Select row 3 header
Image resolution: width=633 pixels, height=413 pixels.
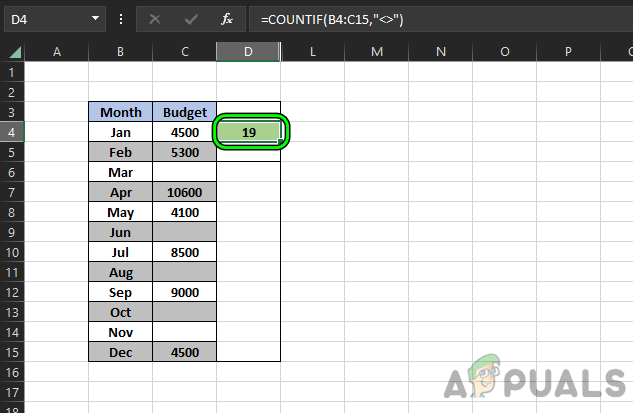pos(12,112)
